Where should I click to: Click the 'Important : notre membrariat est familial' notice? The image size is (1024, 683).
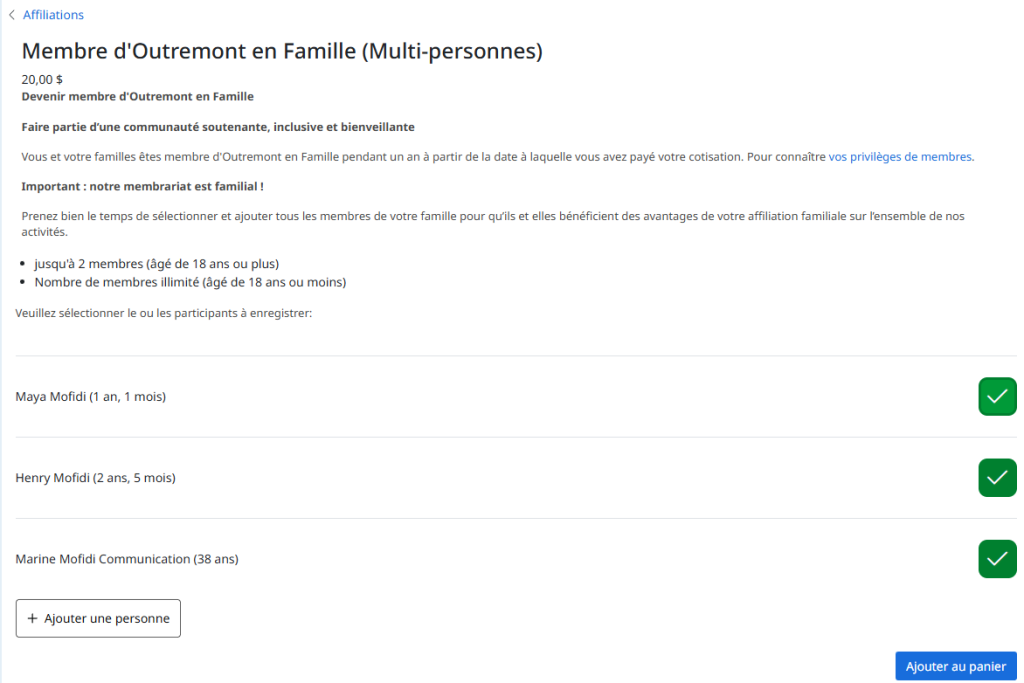pos(143,187)
